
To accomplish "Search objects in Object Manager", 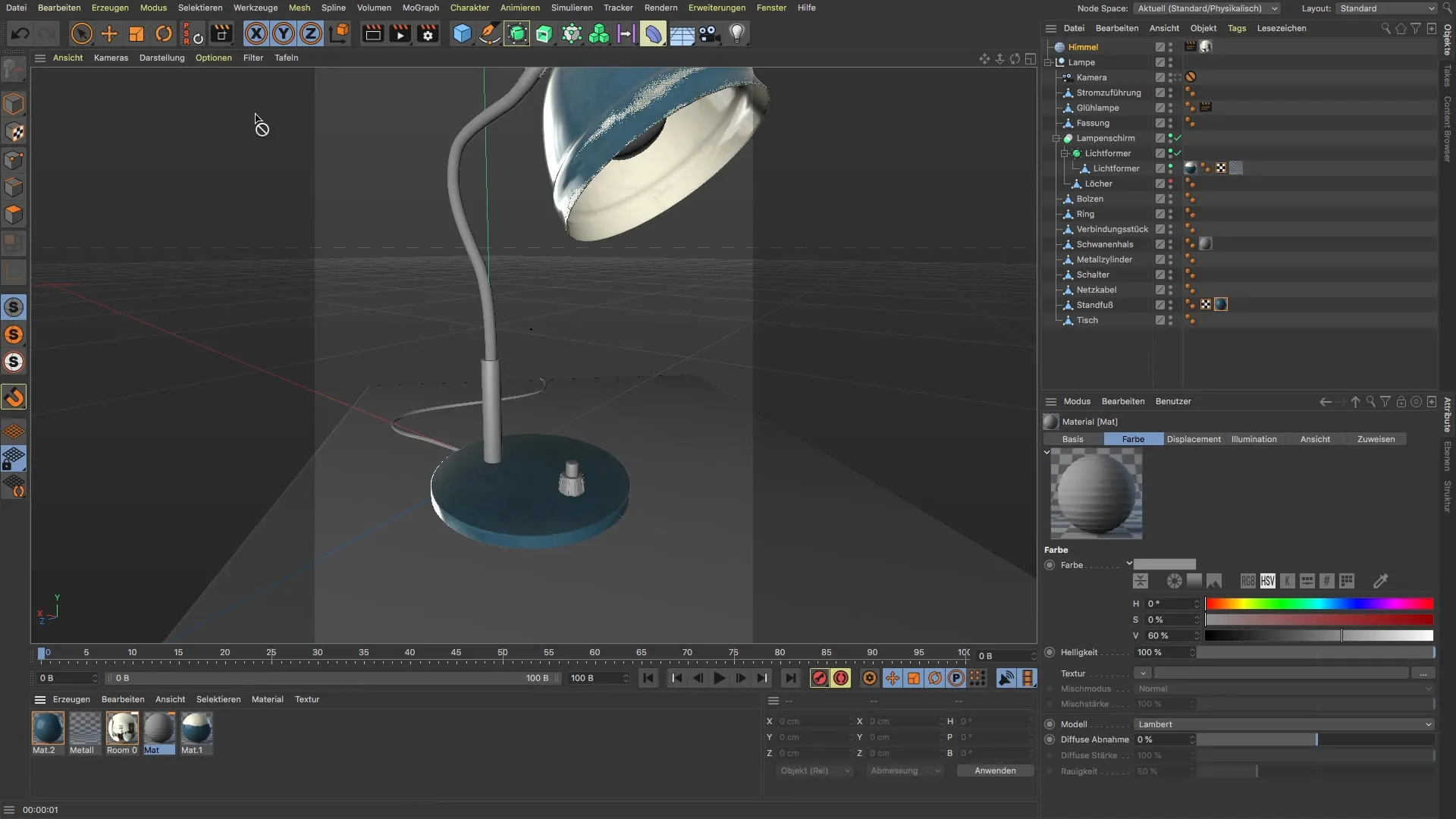I will 1385,28.
